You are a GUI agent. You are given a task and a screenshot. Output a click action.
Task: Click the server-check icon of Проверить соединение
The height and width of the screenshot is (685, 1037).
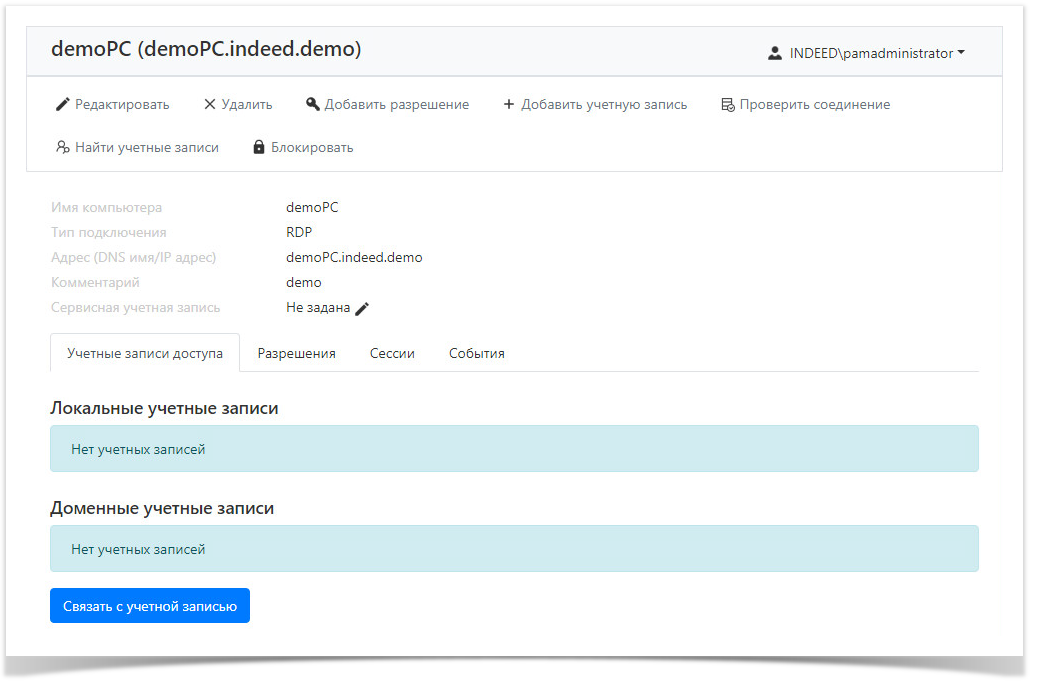[727, 104]
